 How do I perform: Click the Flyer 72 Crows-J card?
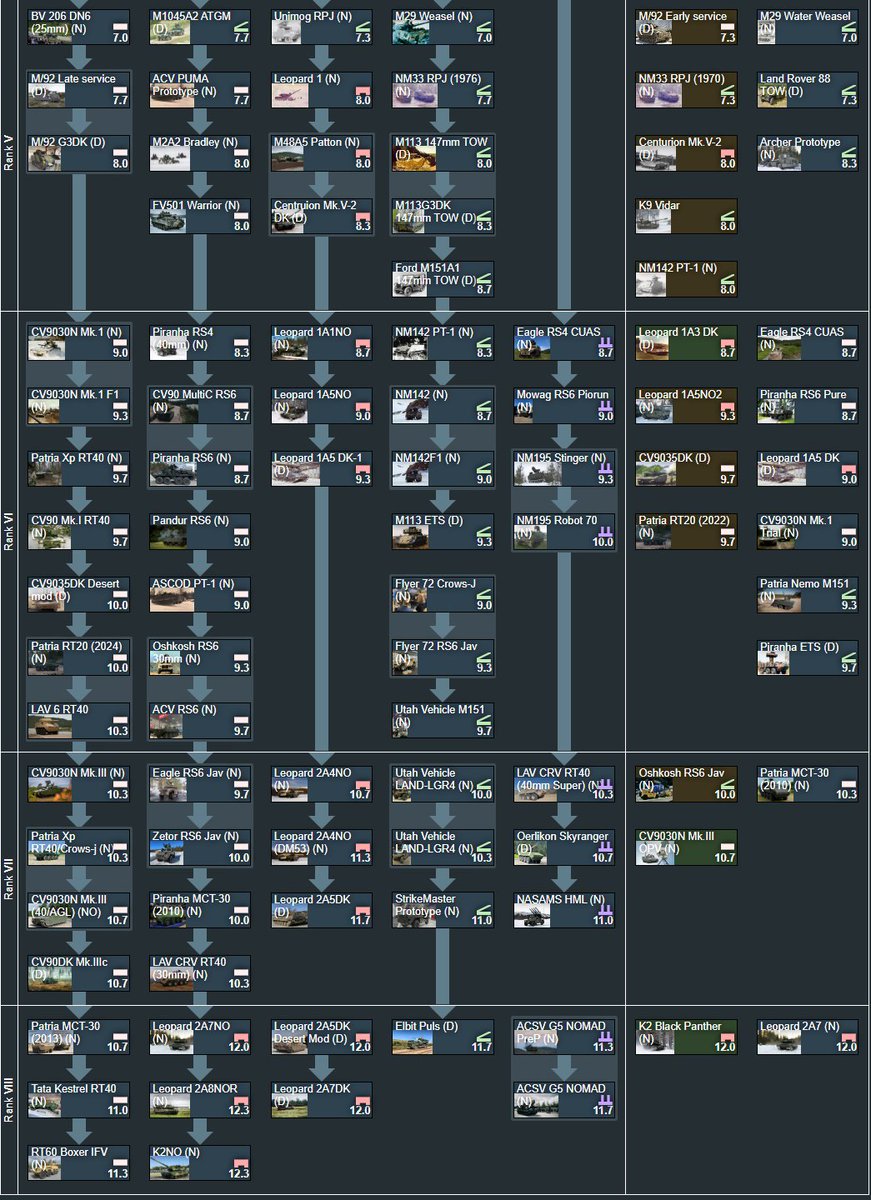pyautogui.click(x=443, y=593)
